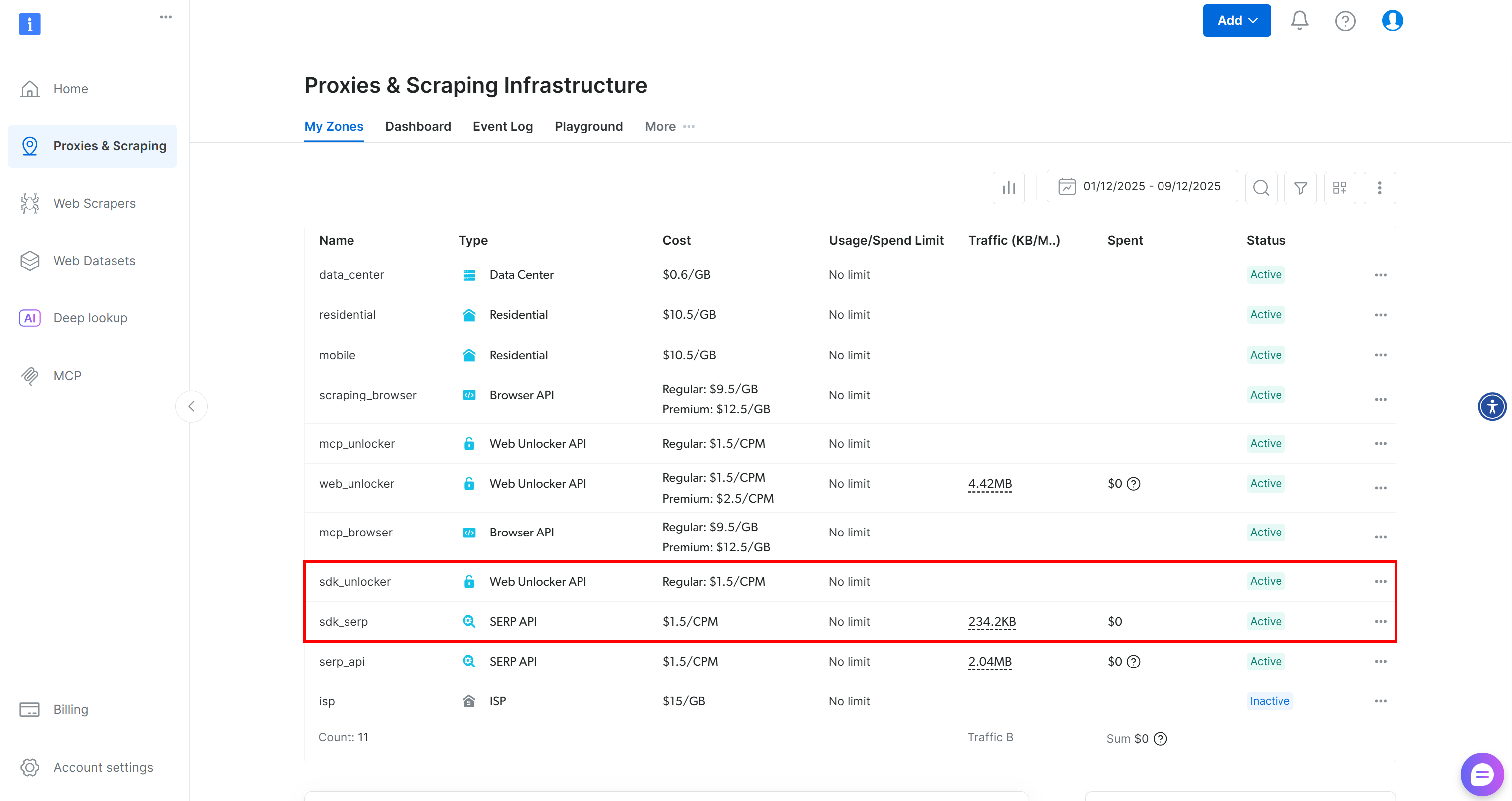Open Billing from the sidebar

[70, 709]
